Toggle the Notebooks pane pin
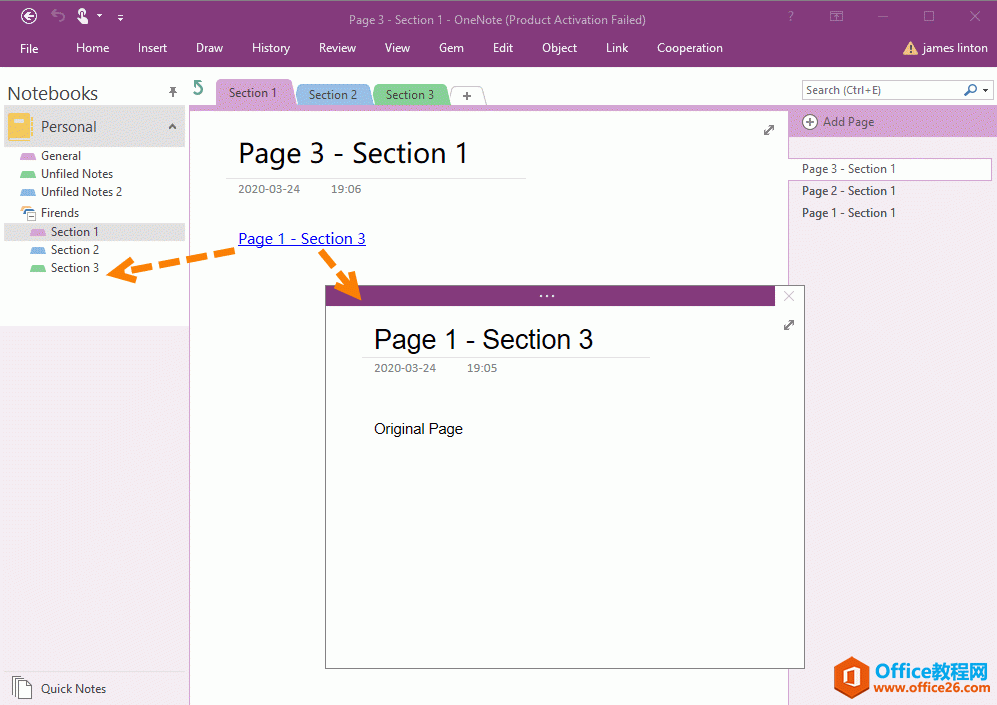Screen dimensions: 997x705 click(172, 93)
